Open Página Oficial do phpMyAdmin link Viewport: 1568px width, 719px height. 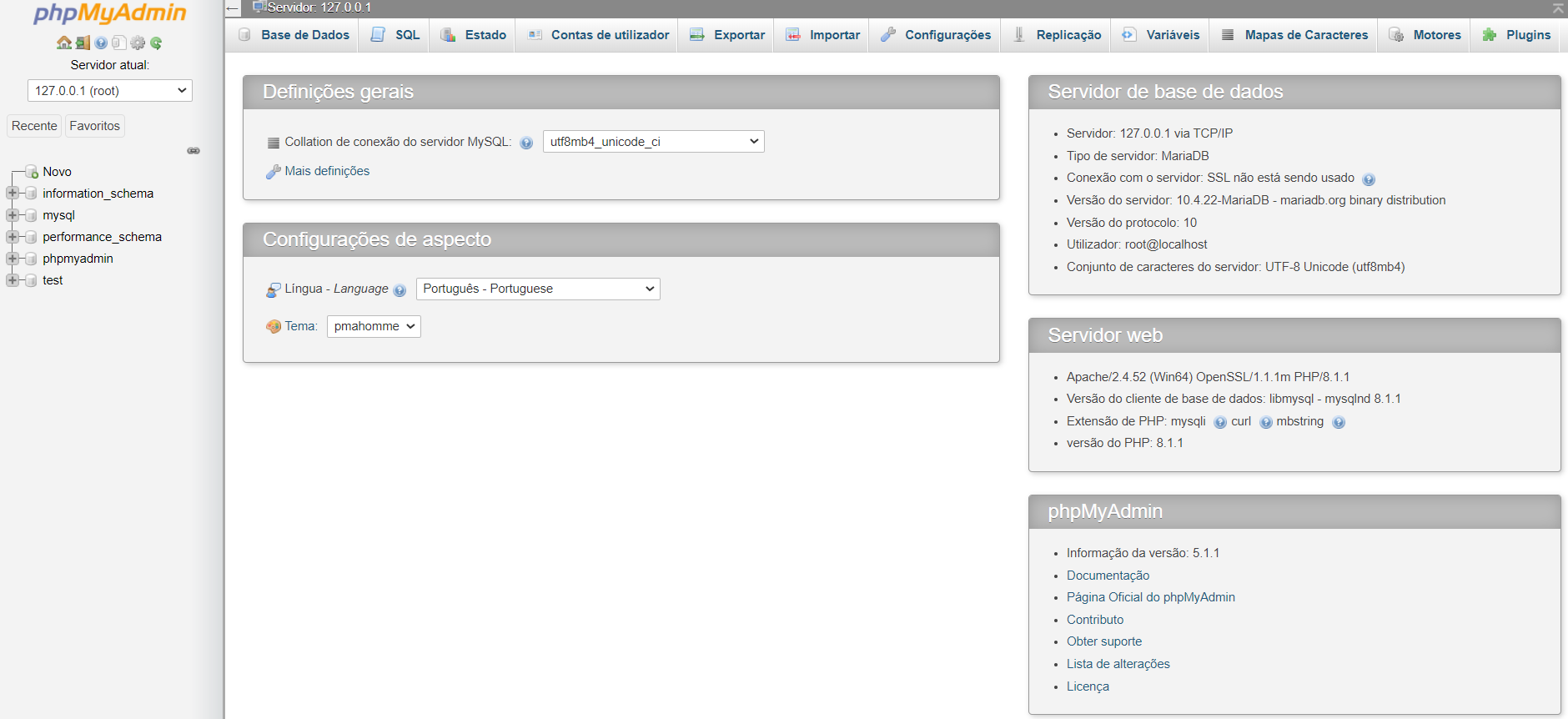click(x=1151, y=597)
